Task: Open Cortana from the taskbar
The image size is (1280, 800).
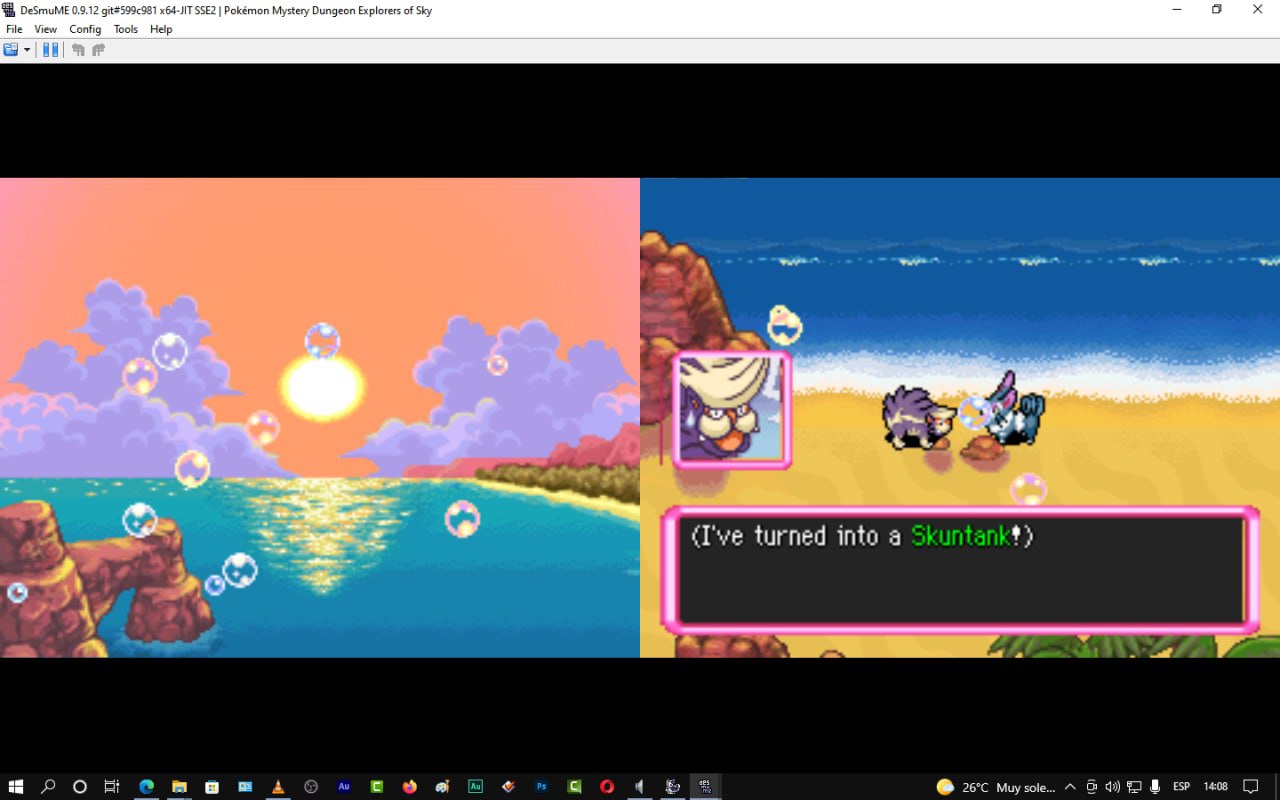Action: [80, 787]
